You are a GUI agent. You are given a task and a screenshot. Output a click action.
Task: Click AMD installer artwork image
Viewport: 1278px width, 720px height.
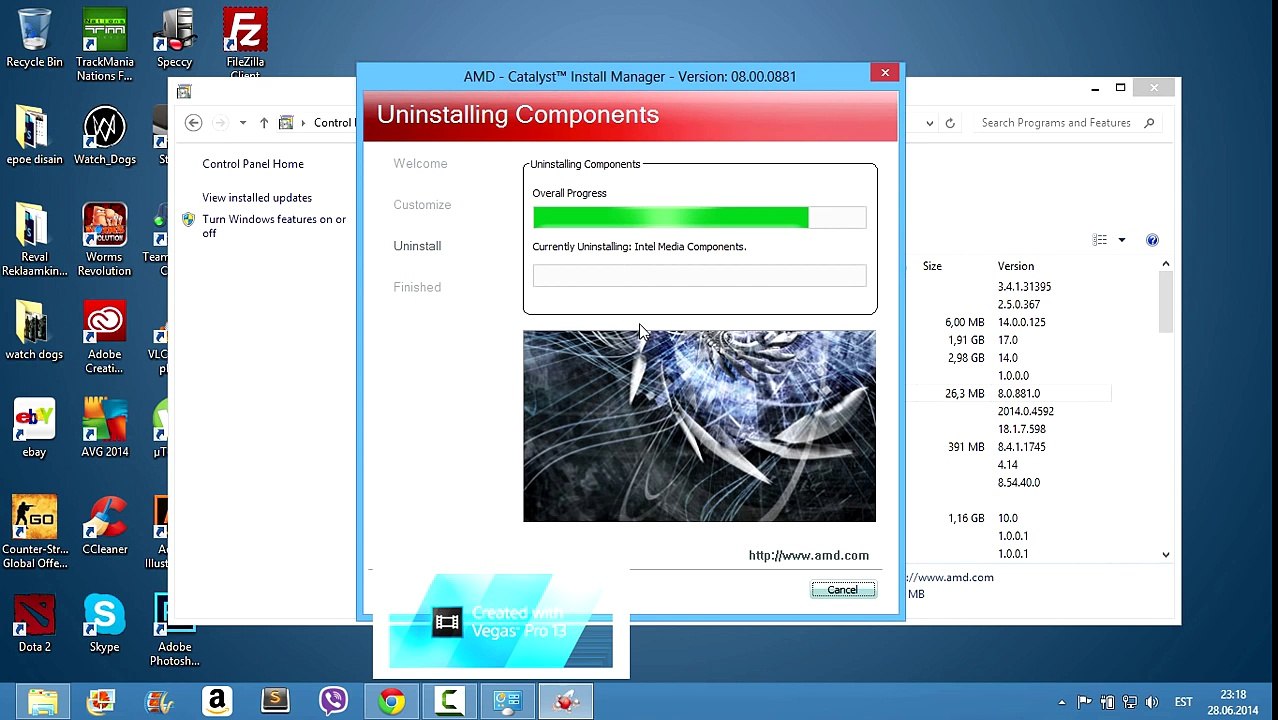tap(699, 426)
